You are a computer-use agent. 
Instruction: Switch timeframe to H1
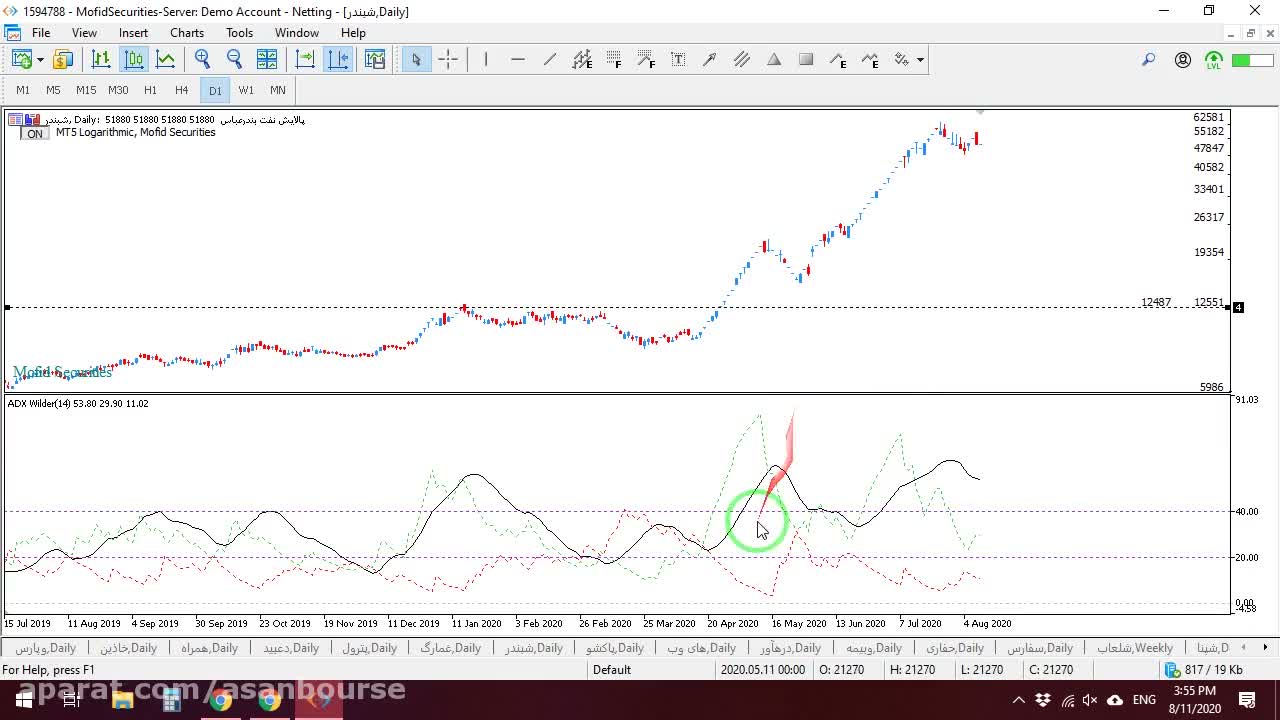(x=150, y=90)
